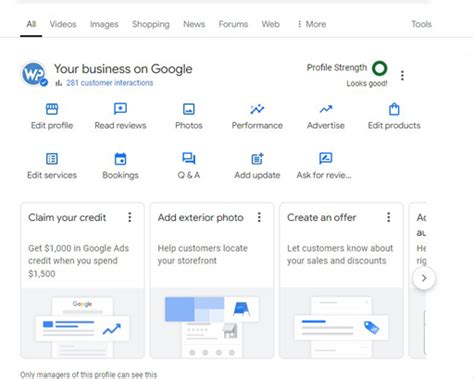
Task: Open the Photos icon
Action: (189, 109)
